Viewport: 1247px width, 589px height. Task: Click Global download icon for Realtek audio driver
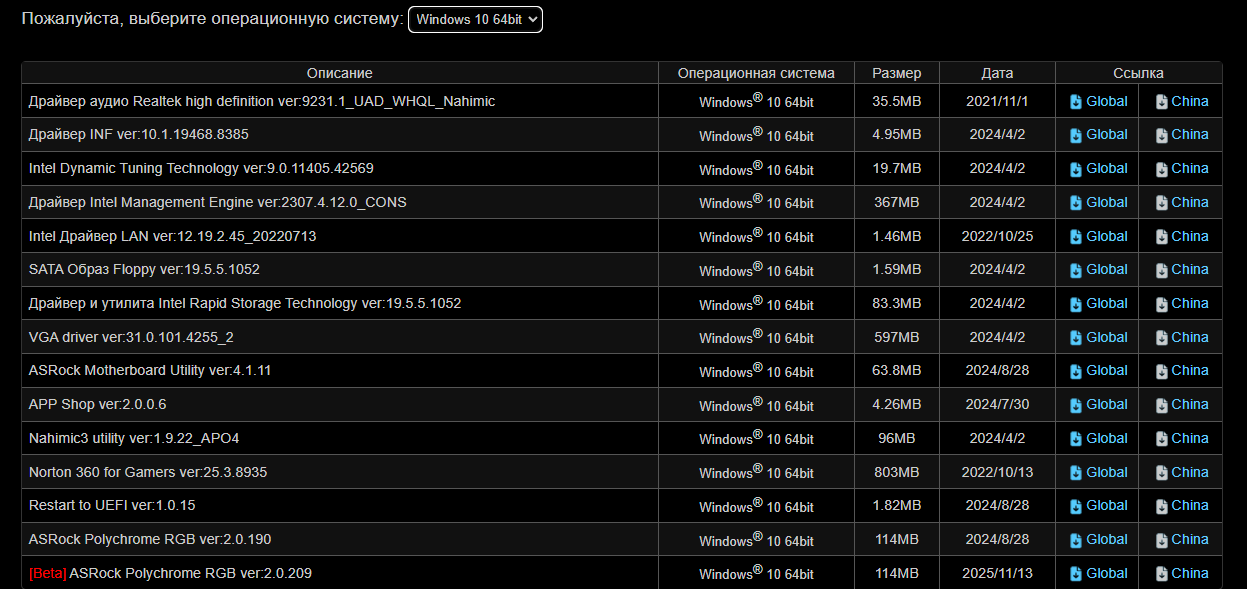point(1076,101)
